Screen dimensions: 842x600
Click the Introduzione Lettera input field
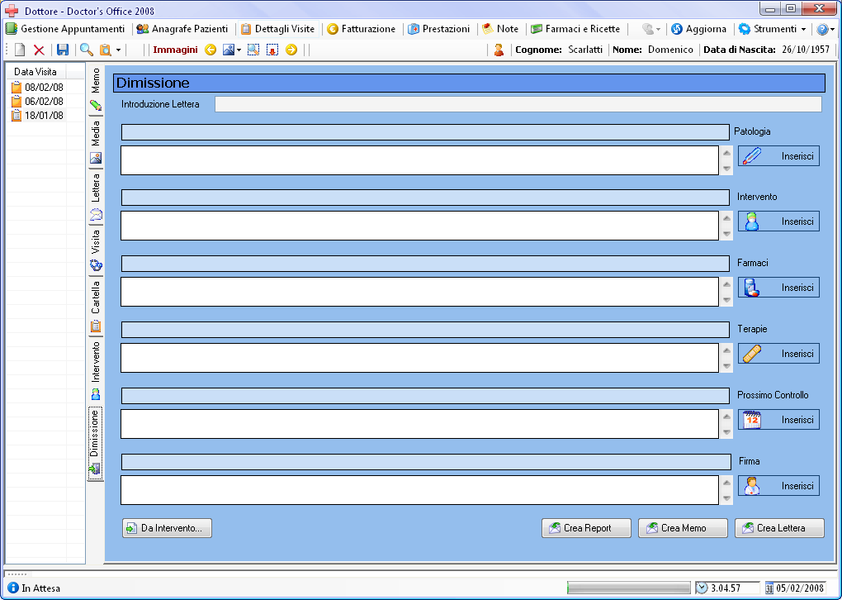click(x=518, y=104)
